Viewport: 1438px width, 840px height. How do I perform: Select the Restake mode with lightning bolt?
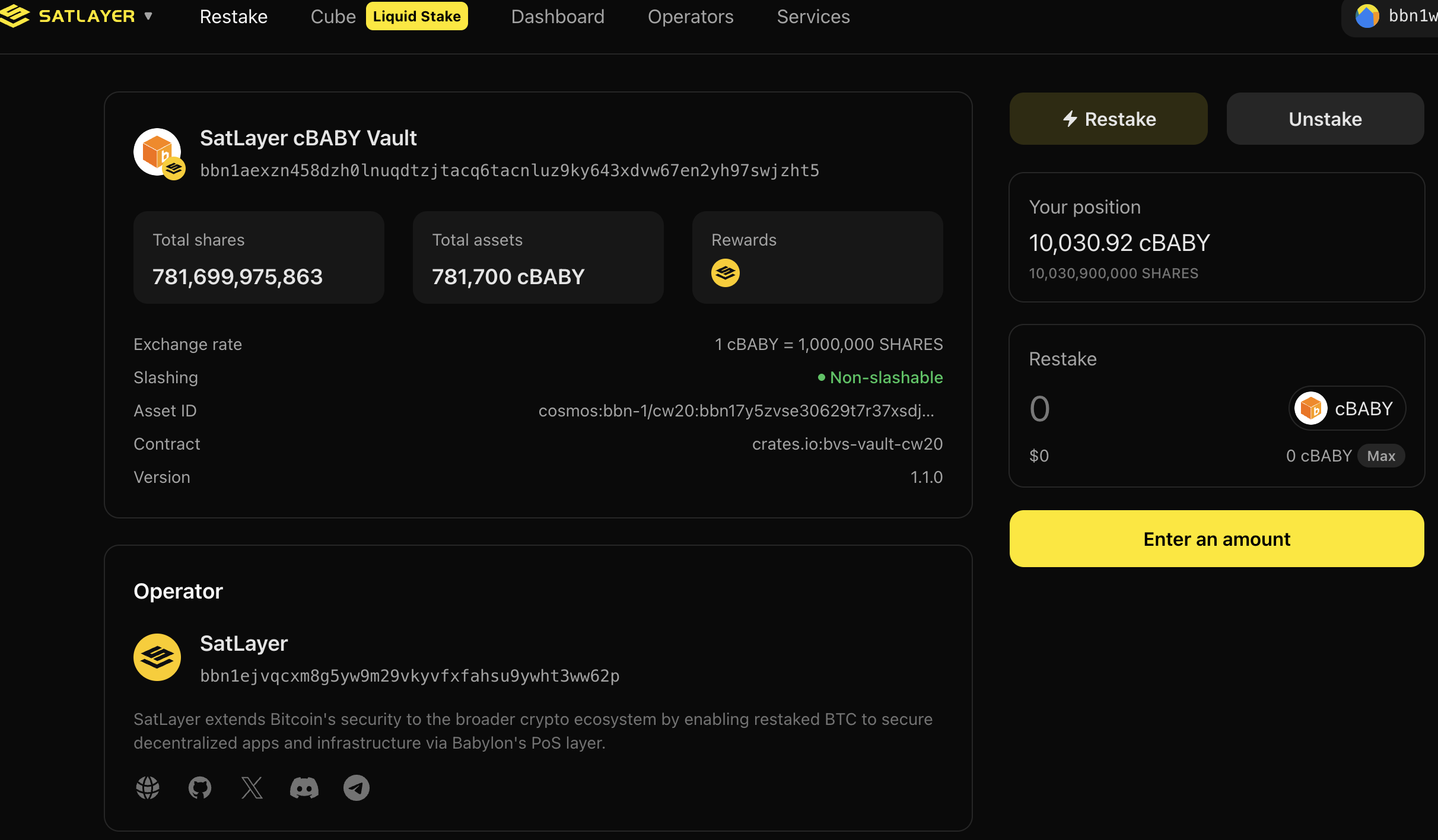(1108, 119)
